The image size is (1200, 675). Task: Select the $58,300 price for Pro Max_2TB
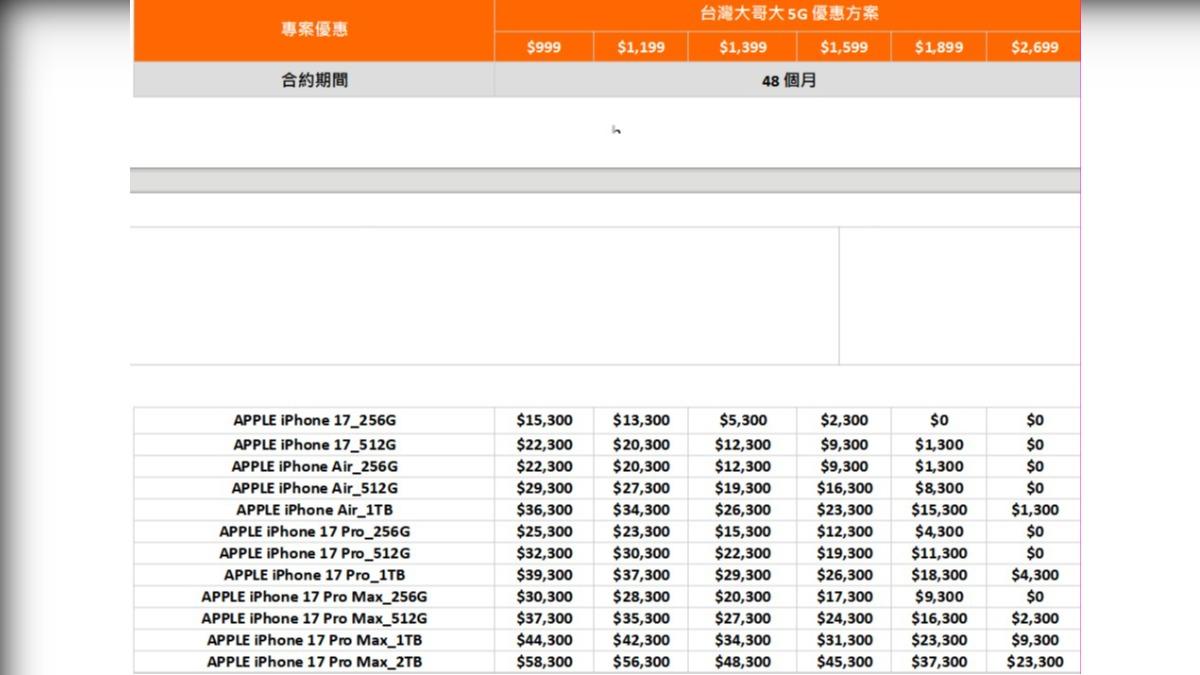[x=544, y=662]
